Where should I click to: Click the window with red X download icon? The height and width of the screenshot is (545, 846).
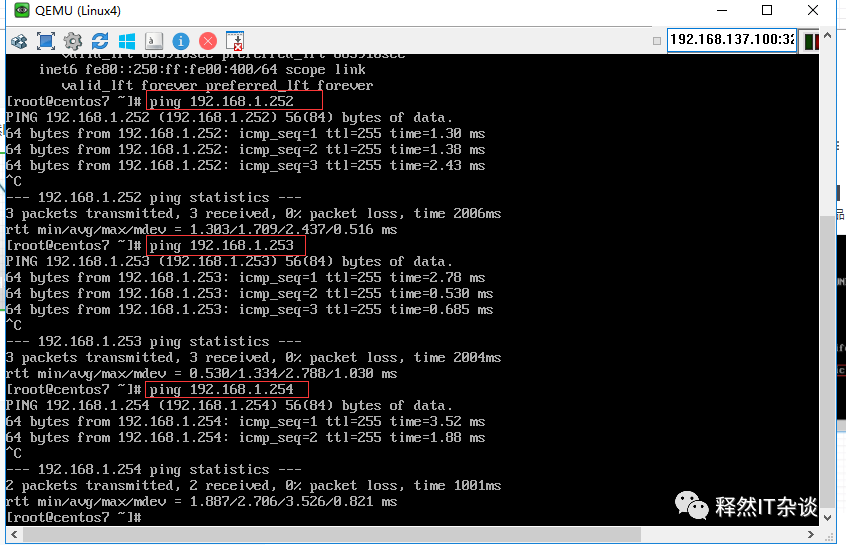pos(235,41)
